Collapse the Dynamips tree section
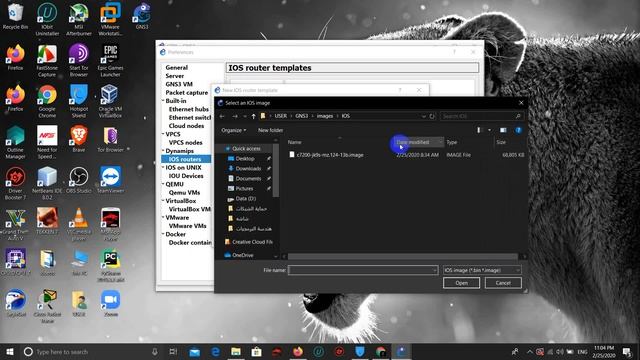This screenshot has height=360, width=640. tap(163, 151)
